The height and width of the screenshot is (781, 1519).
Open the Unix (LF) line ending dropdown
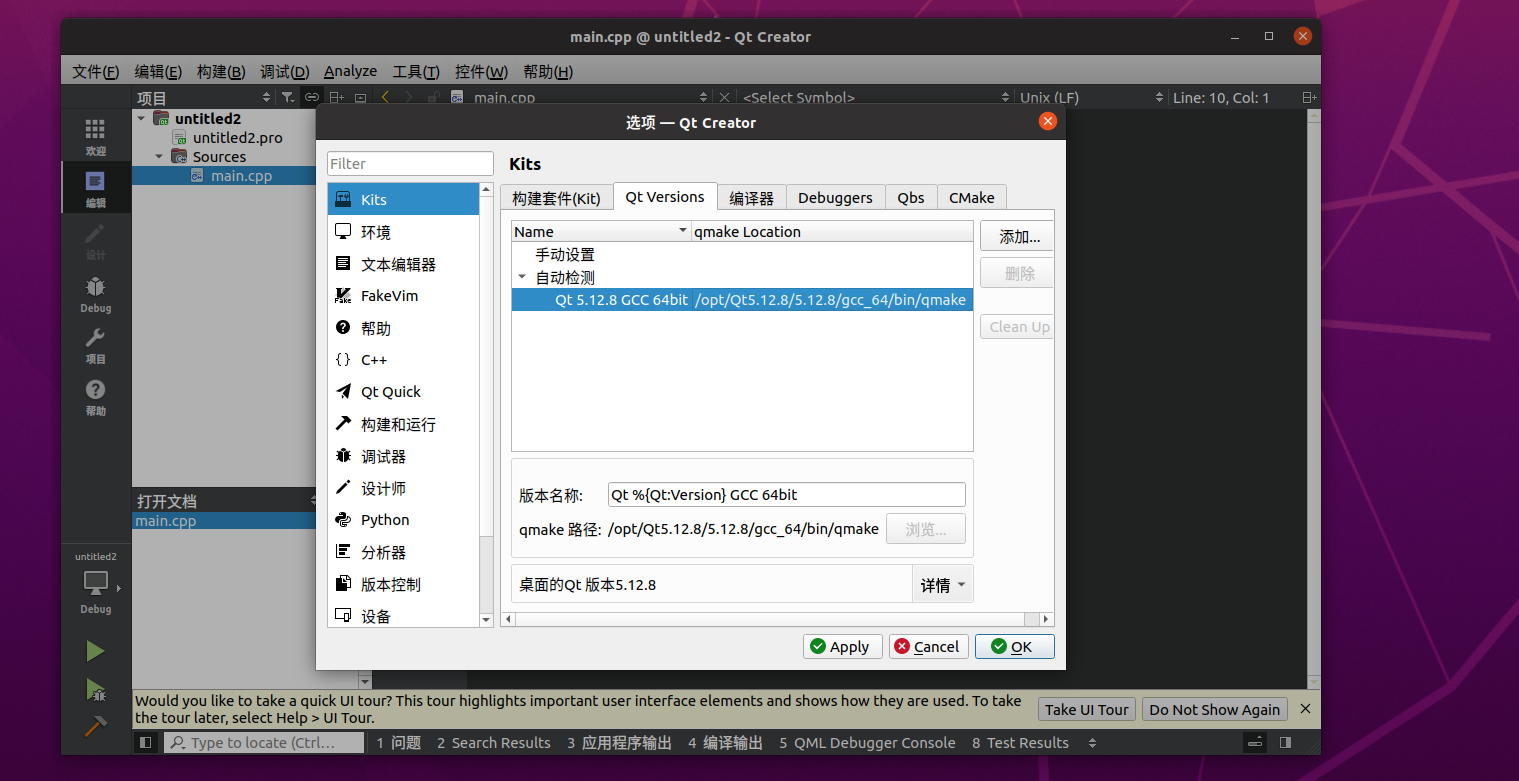click(x=1092, y=97)
